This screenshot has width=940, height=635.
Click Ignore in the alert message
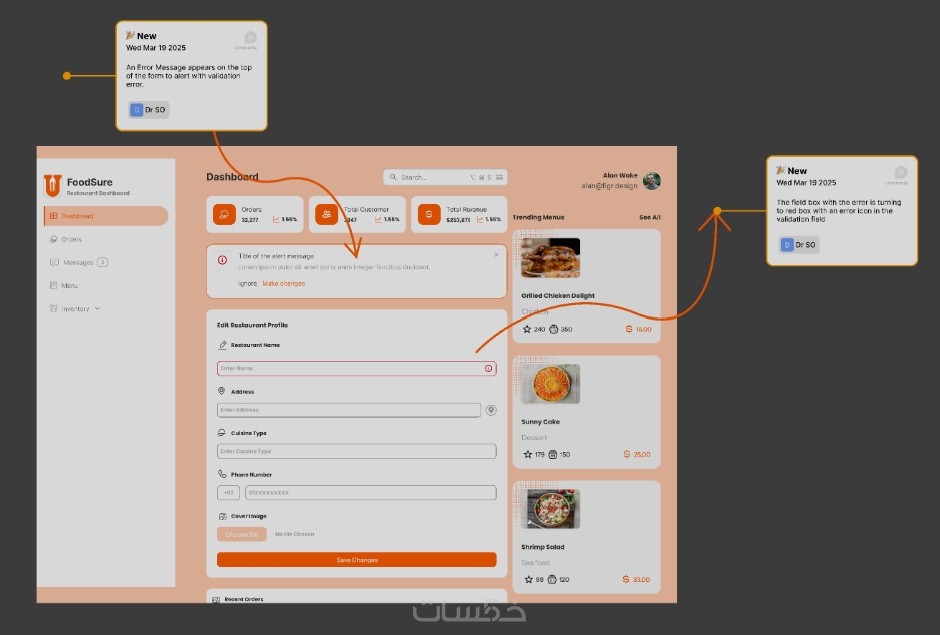(248, 284)
